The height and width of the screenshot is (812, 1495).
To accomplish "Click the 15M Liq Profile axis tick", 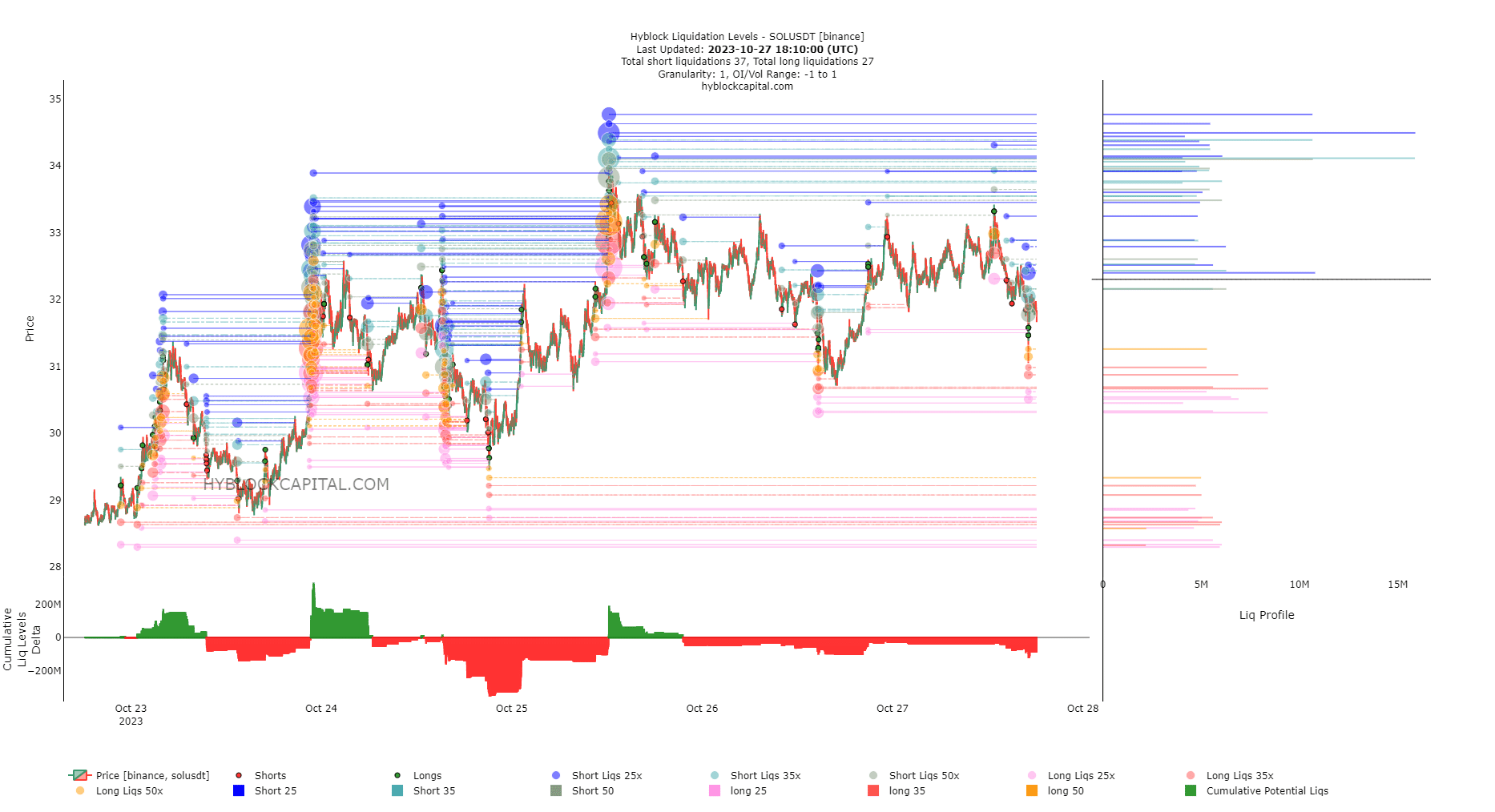I will tap(1398, 585).
